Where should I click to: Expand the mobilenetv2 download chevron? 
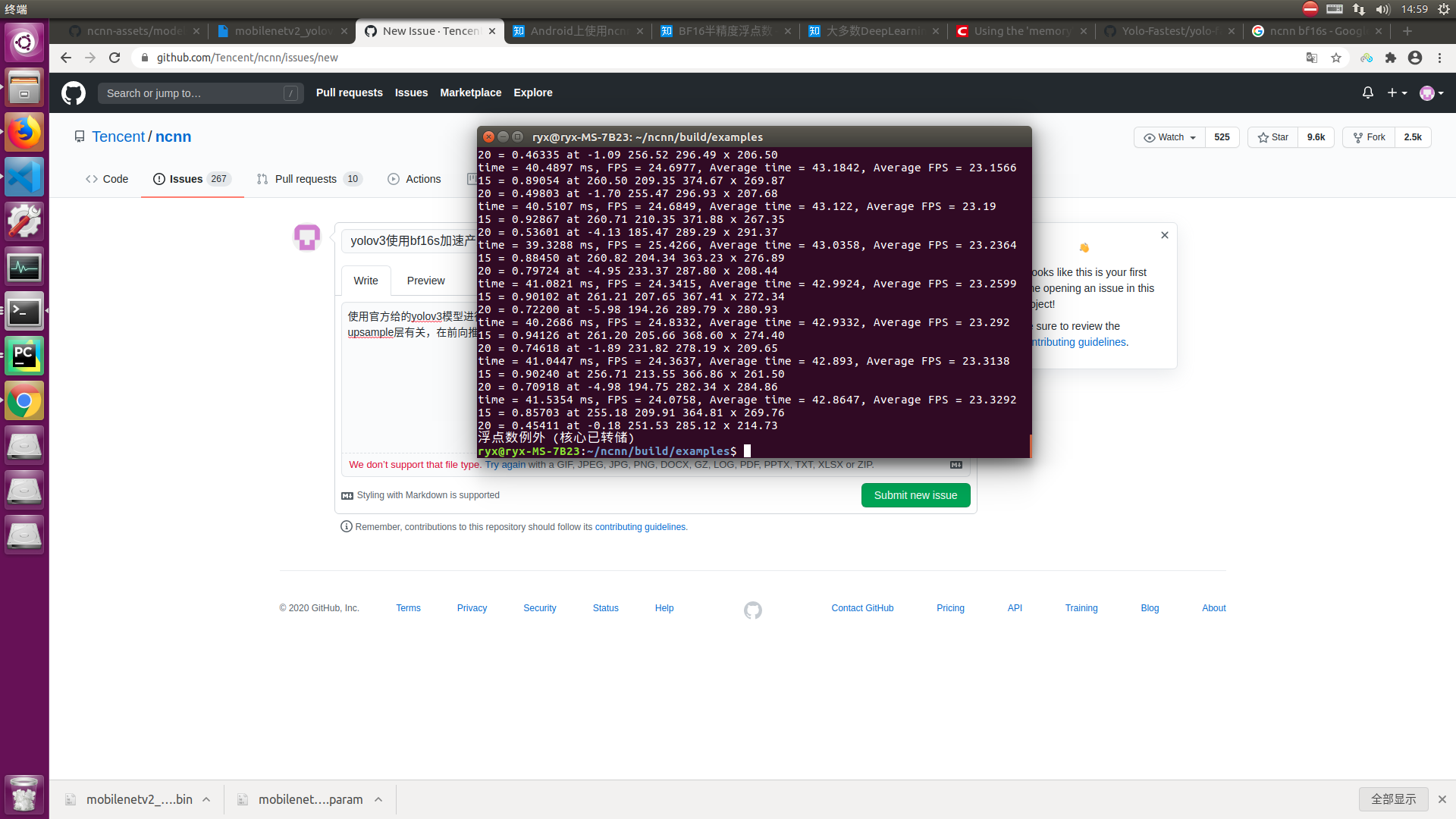[206, 799]
